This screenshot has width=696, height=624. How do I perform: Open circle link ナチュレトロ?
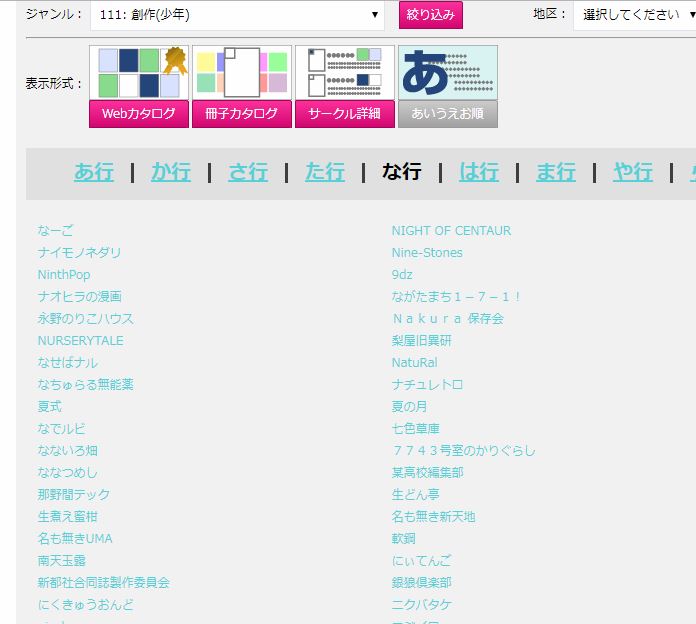tap(427, 385)
